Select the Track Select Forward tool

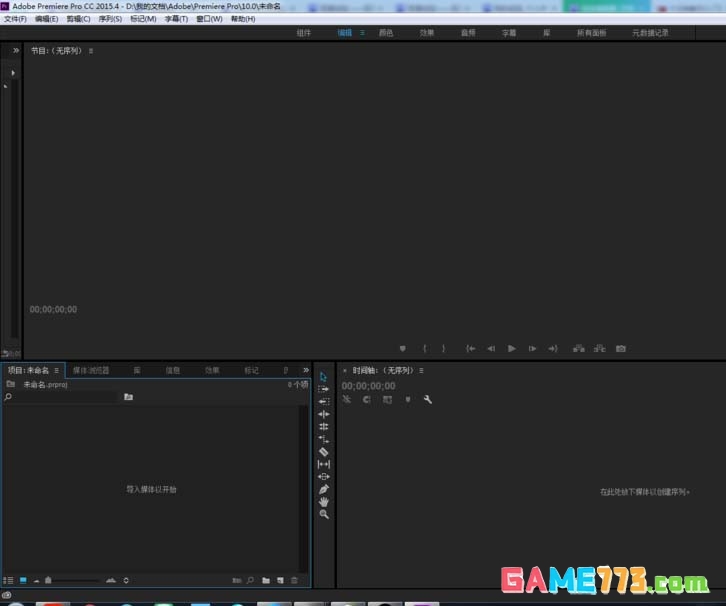tap(323, 389)
